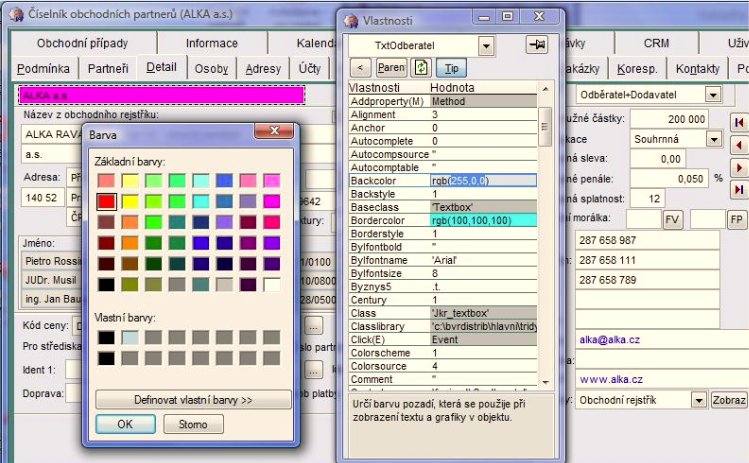
Task: Go to previous record red arrow
Action: point(739,145)
